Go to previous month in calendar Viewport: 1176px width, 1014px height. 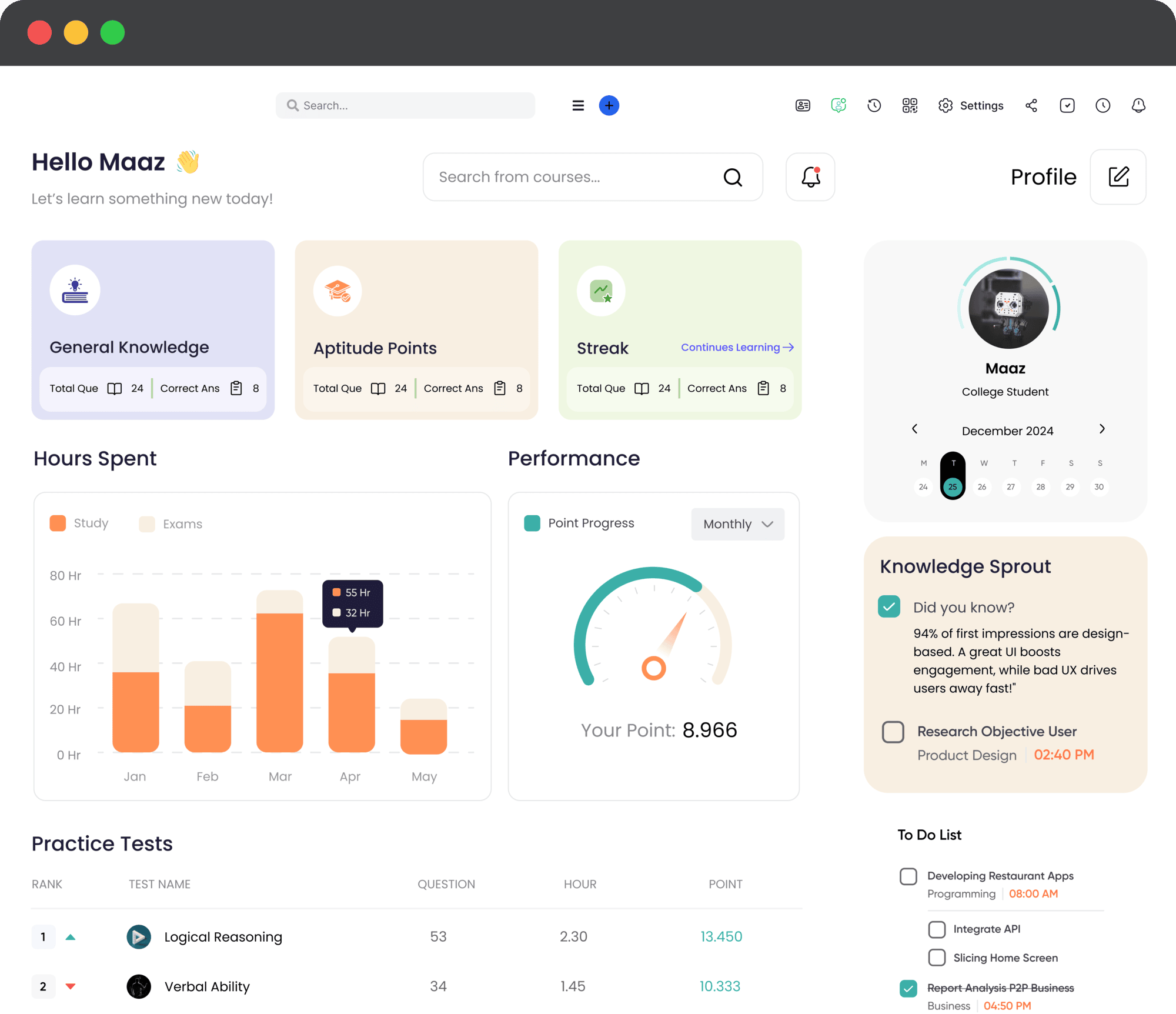[x=914, y=429]
